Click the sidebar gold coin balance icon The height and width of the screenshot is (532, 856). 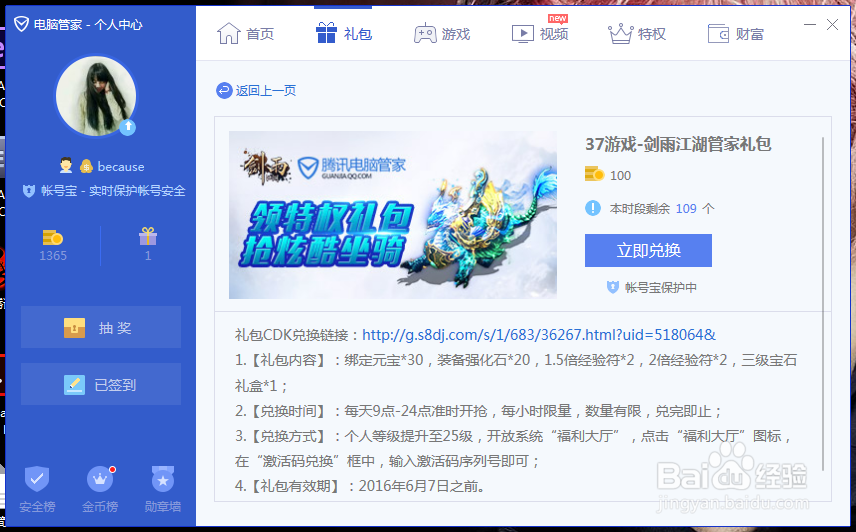click(x=52, y=237)
